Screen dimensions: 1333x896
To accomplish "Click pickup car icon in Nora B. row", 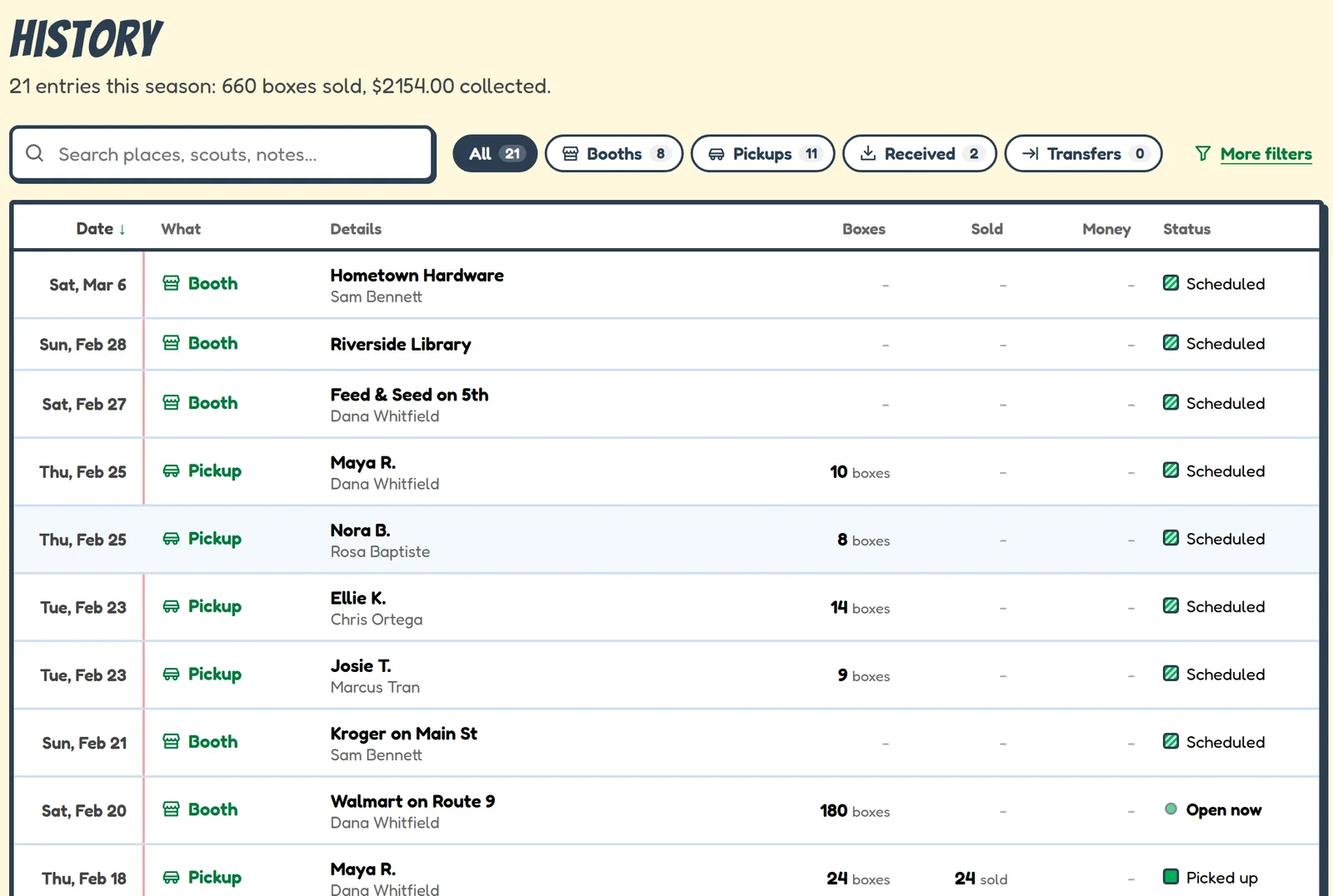I will pyautogui.click(x=171, y=539).
